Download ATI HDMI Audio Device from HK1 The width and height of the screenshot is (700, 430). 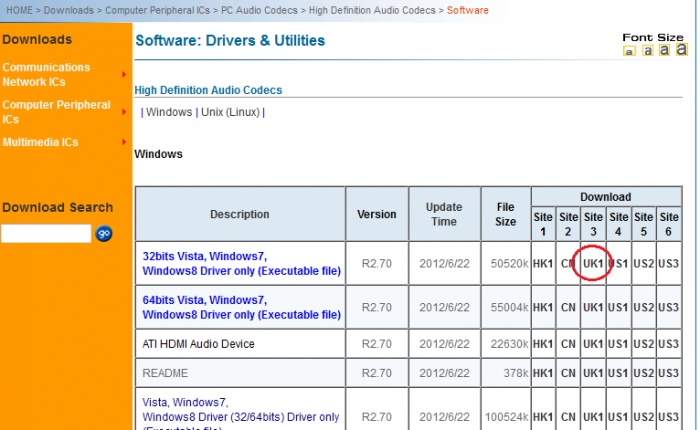click(x=542, y=344)
